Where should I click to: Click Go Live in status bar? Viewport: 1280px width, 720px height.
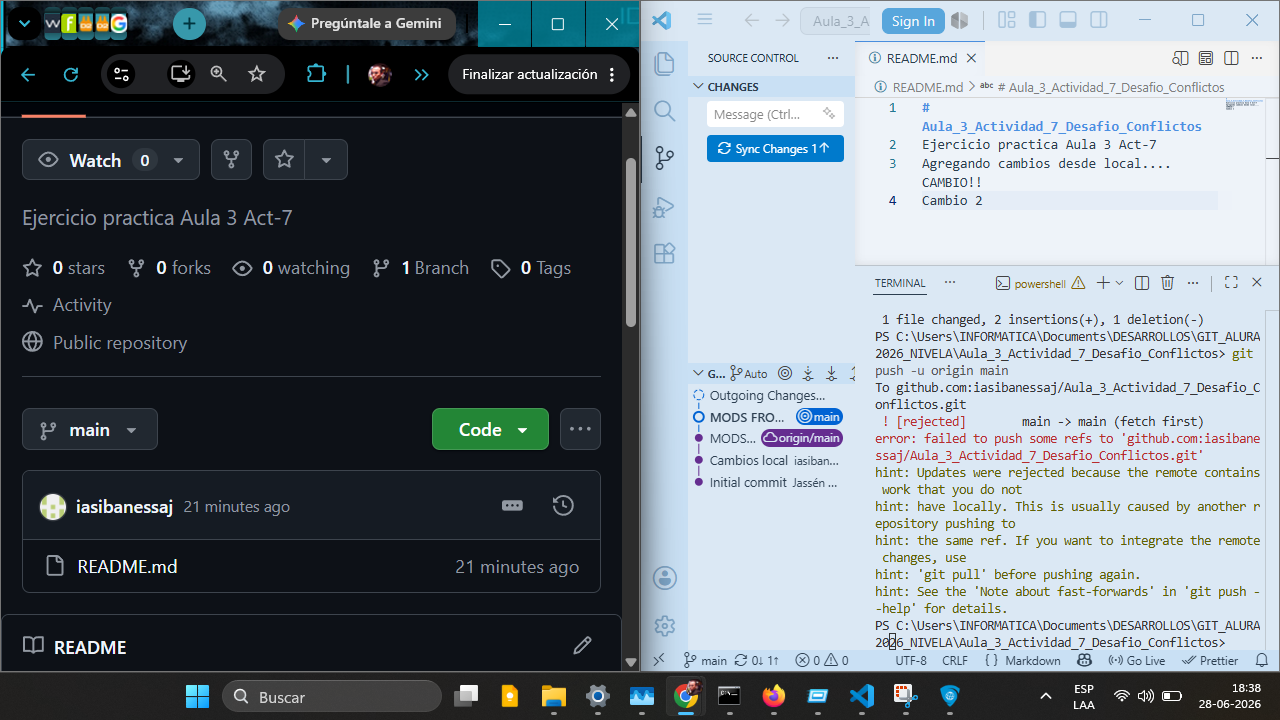[x=1137, y=661]
